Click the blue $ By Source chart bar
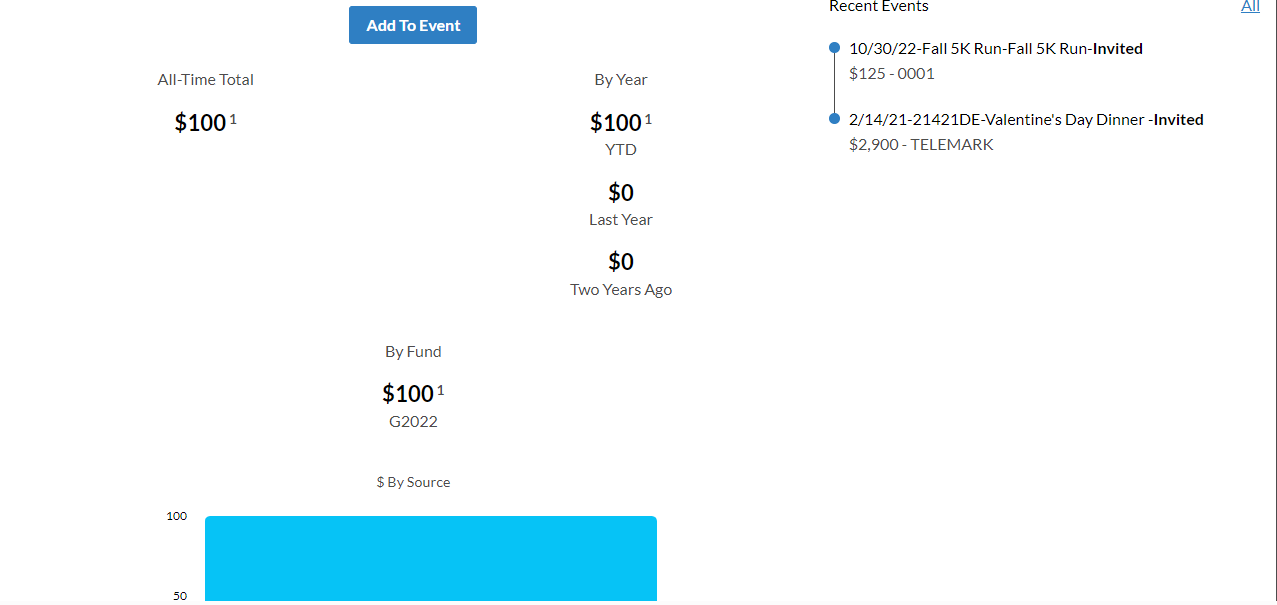Screen dimensions: 1277x605 pyautogui.click(x=431, y=560)
